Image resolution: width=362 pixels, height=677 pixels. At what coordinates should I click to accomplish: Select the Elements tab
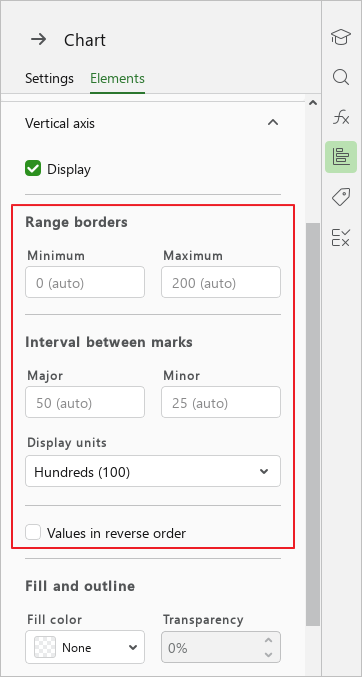point(117,79)
